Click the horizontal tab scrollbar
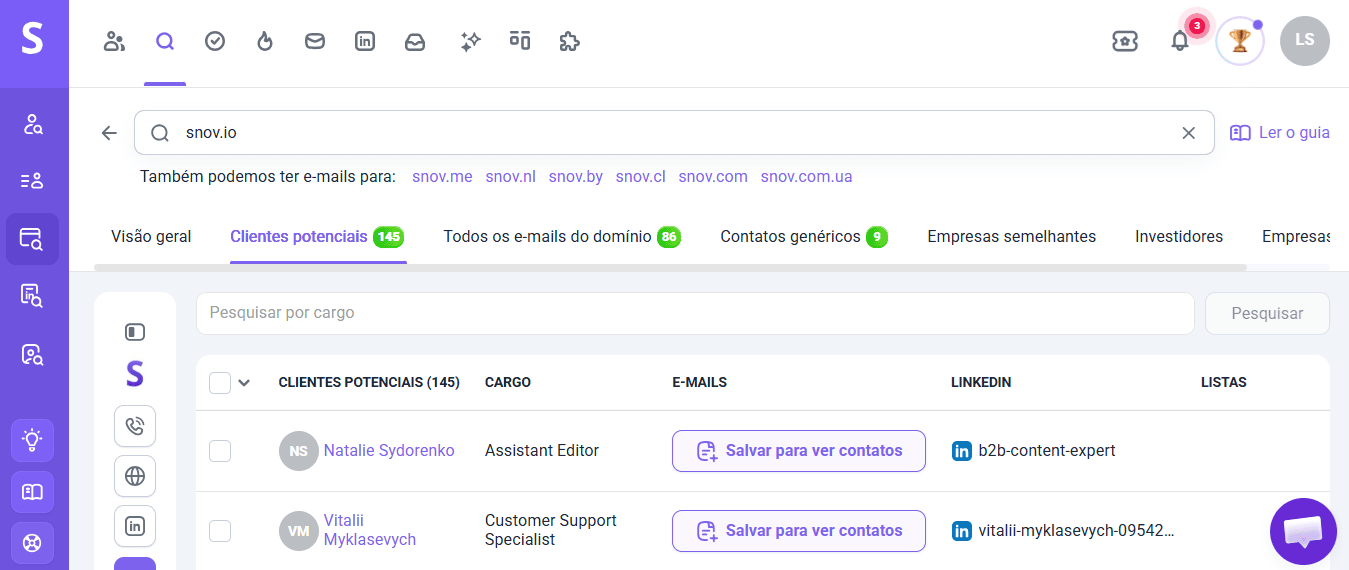This screenshot has width=1349, height=570. (x=670, y=267)
